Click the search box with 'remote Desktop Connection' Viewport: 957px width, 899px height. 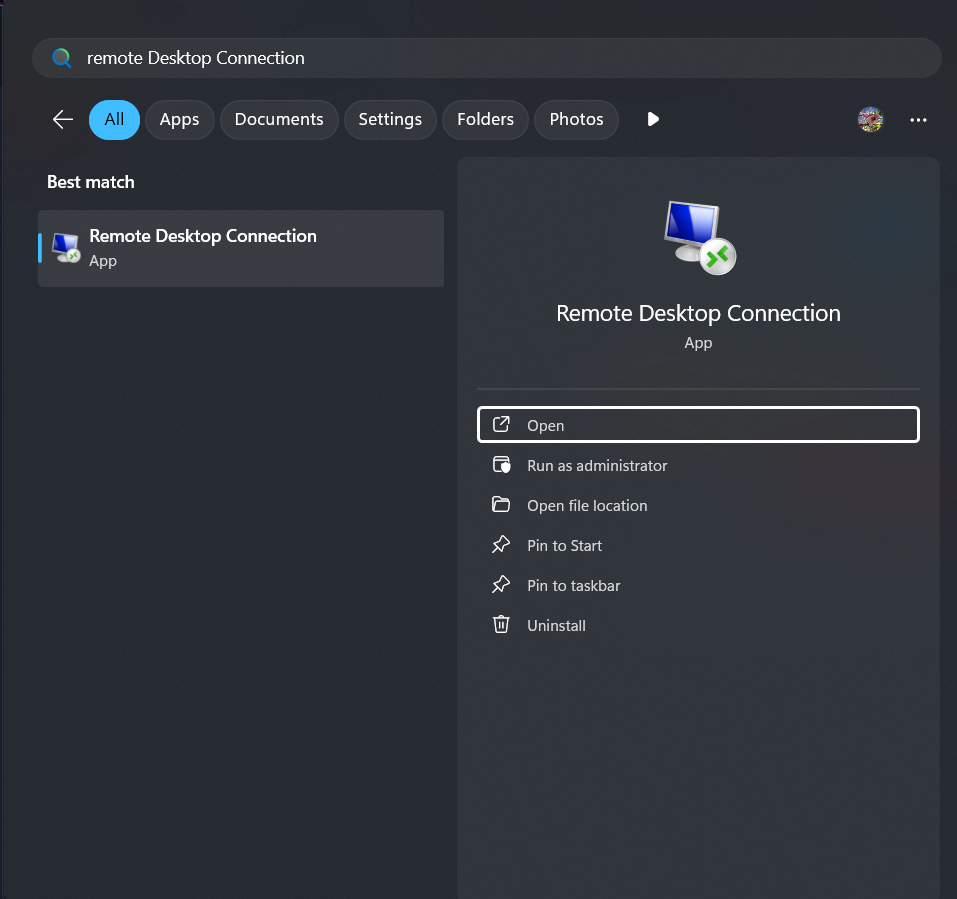click(x=486, y=58)
